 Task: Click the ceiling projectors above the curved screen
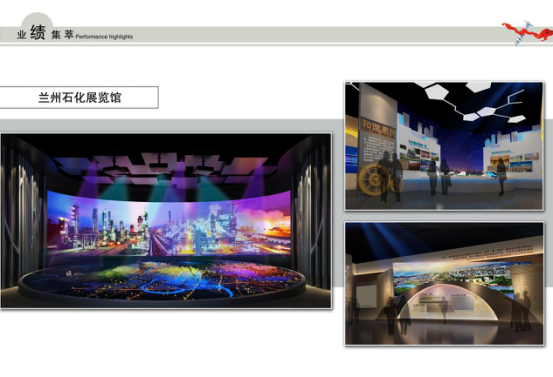point(159,167)
